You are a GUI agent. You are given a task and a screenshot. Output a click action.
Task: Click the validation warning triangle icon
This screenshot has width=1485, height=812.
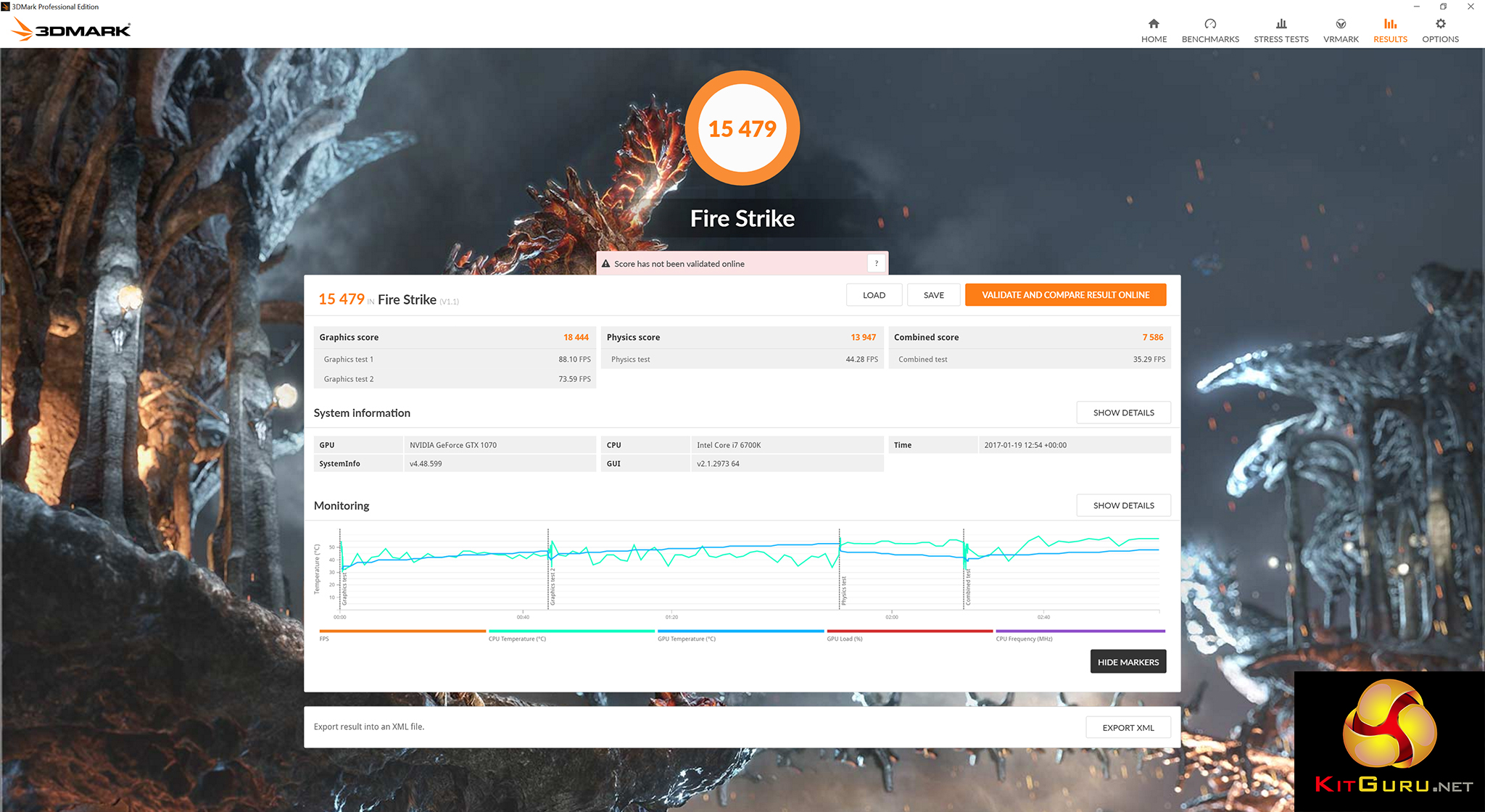(605, 264)
